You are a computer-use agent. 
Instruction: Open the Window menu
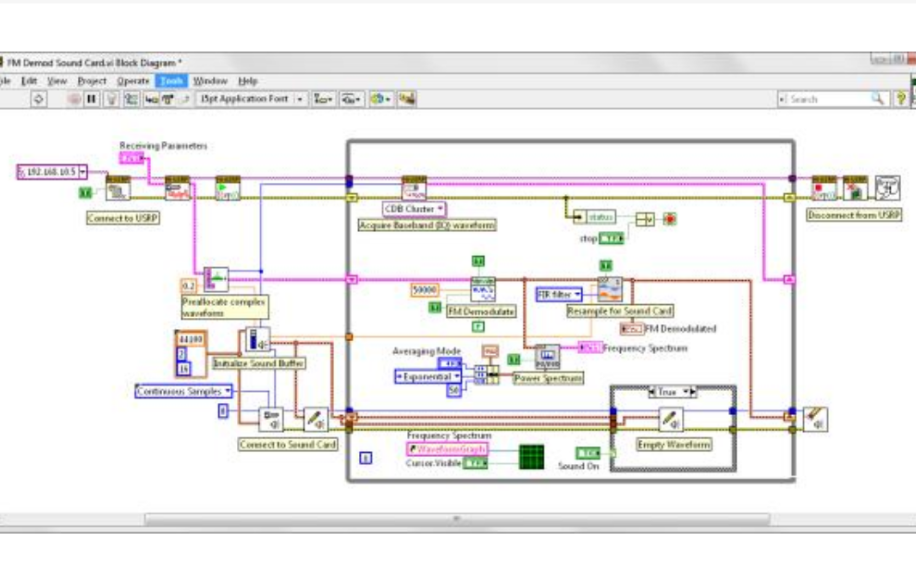point(210,81)
